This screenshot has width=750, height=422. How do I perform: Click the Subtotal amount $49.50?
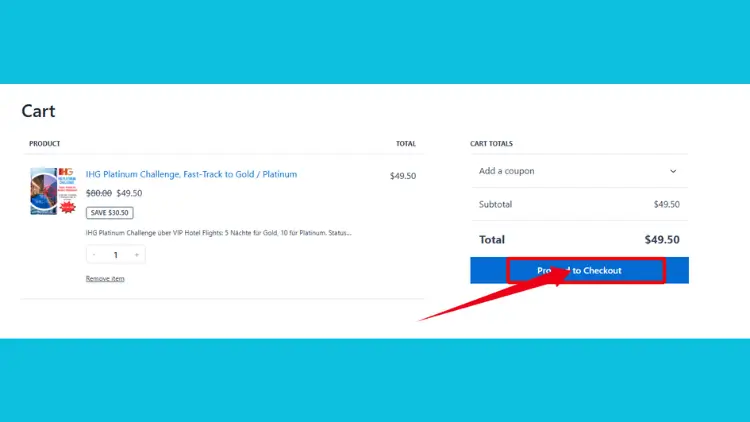(666, 204)
